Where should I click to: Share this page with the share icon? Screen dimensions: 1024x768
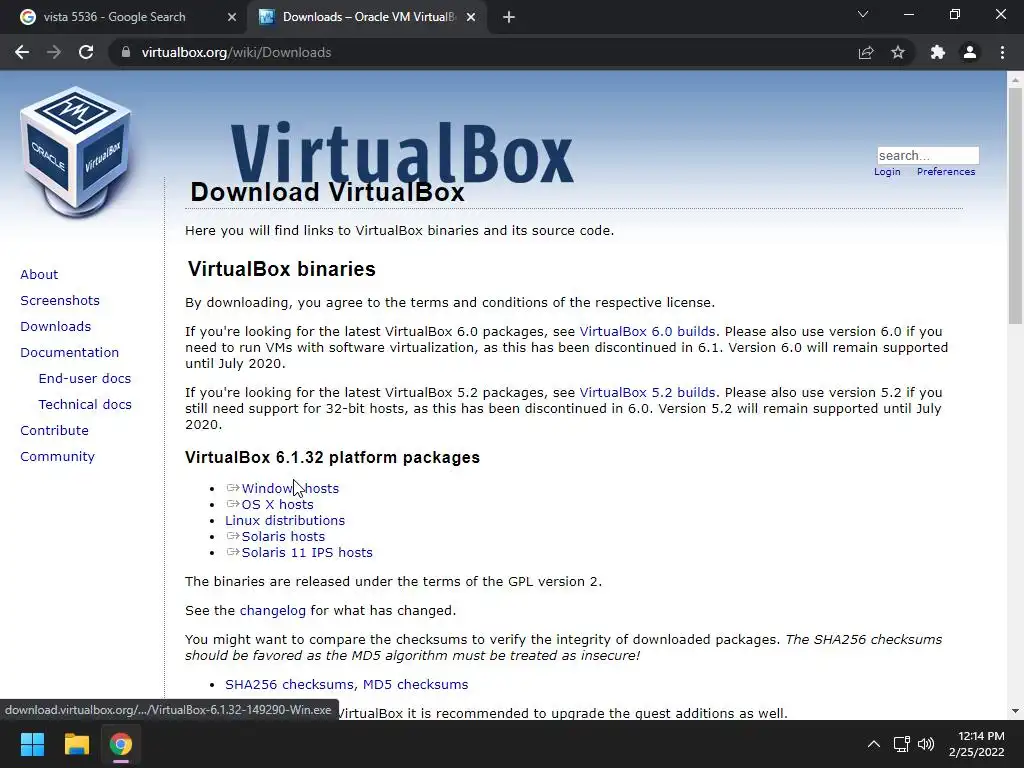coord(866,52)
